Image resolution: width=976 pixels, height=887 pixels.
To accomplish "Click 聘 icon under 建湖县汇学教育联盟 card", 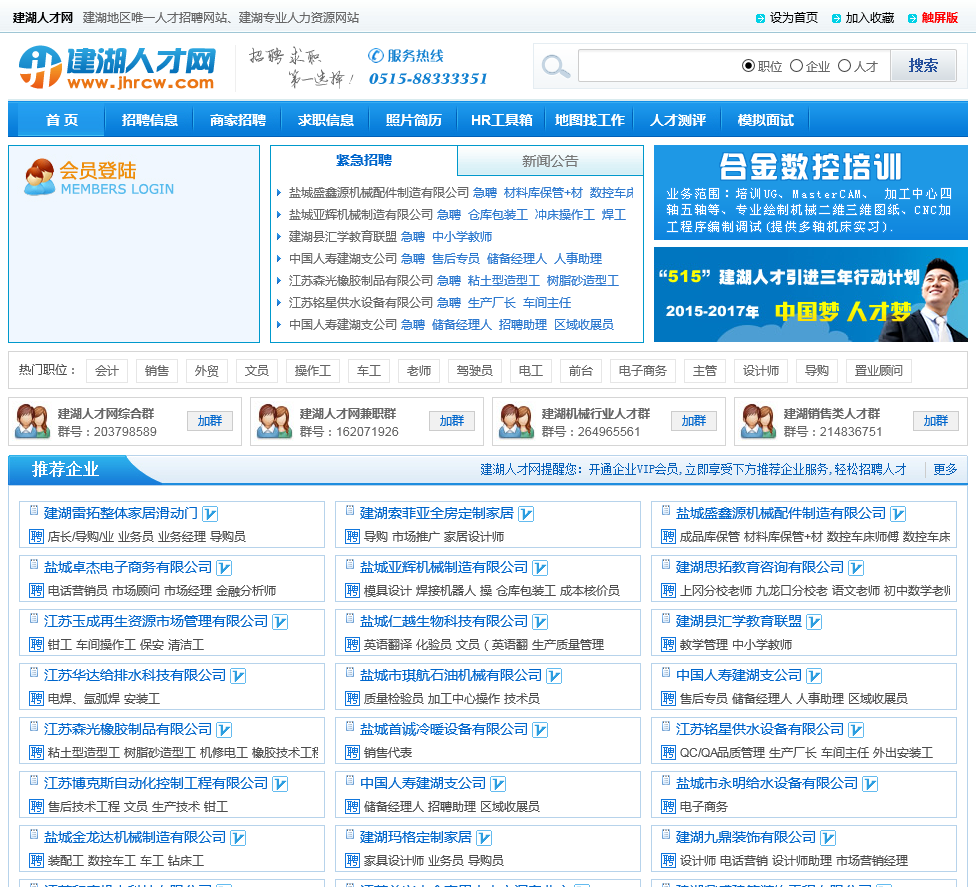I will 669,645.
